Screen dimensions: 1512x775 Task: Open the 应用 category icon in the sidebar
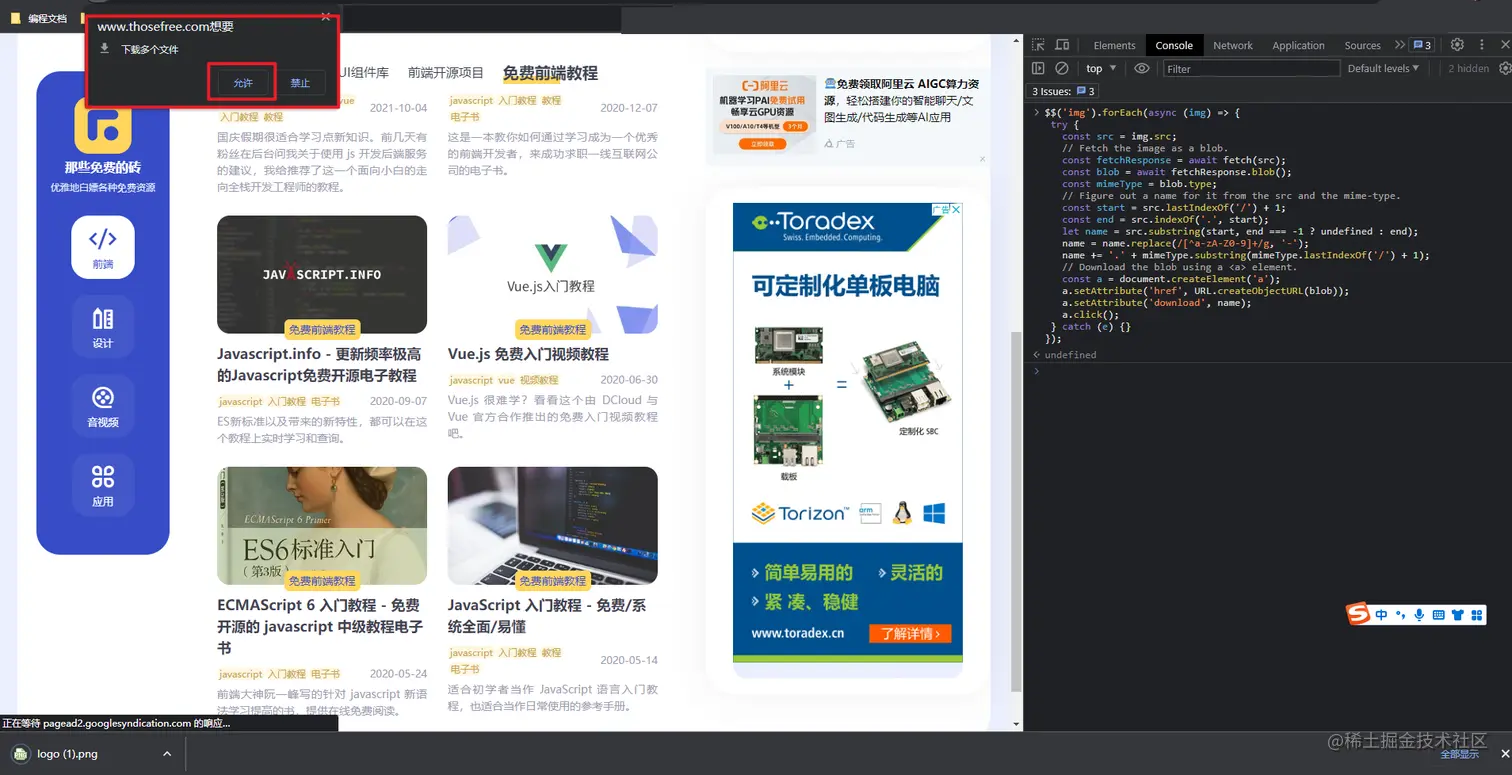pos(103,484)
